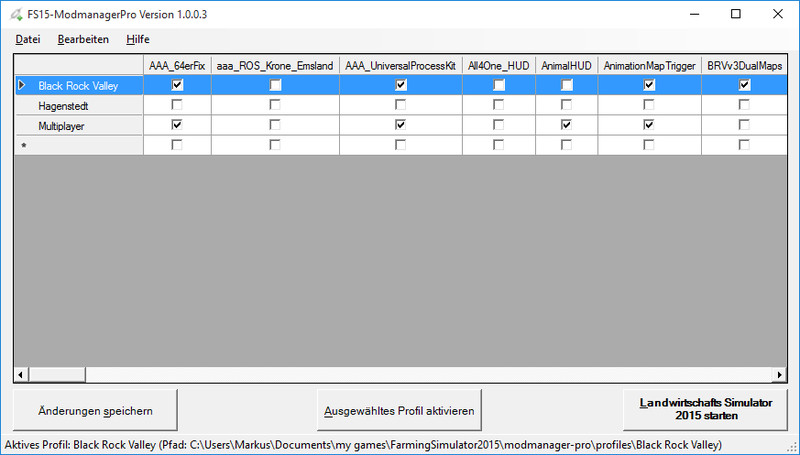Viewport: 800px width, 455px height.
Task: Open the Hilfe menu
Action: (x=138, y=39)
